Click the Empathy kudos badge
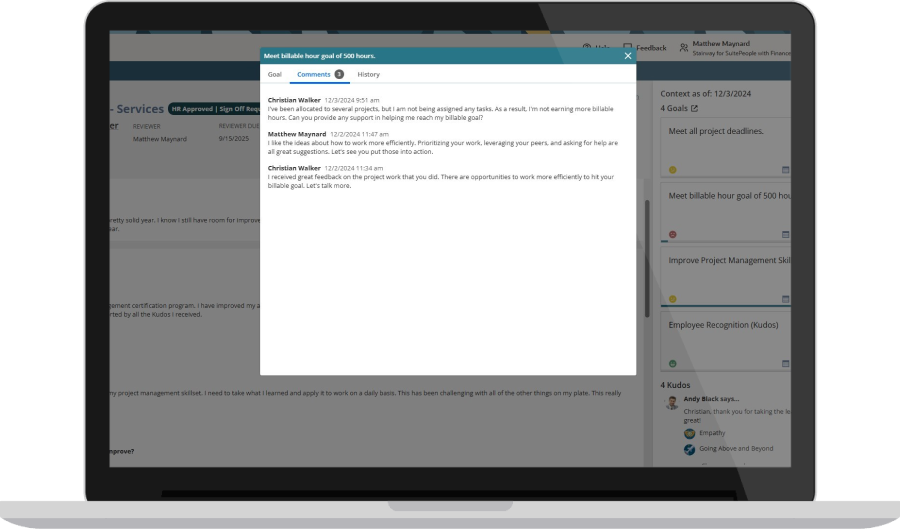900x529 pixels. click(689, 433)
